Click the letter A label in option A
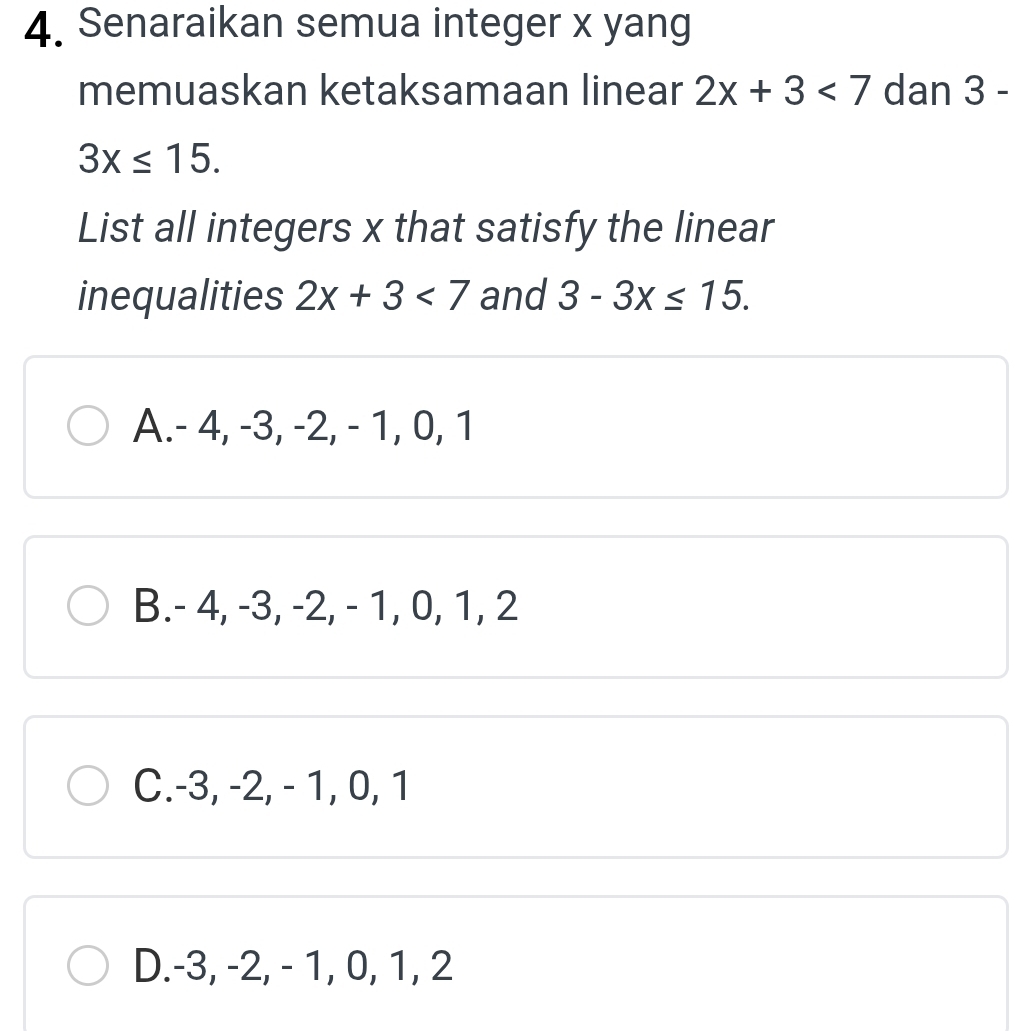Viewport: 1022px width, 1031px height. (150, 426)
